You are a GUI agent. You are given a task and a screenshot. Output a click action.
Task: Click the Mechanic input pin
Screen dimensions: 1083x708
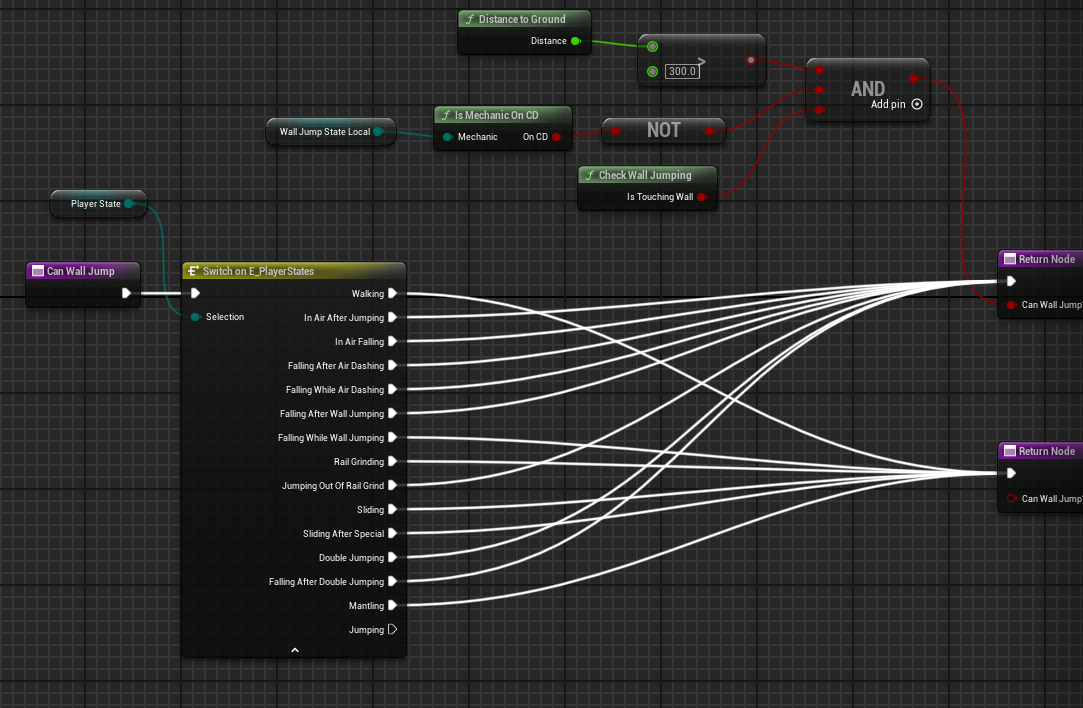pos(447,137)
